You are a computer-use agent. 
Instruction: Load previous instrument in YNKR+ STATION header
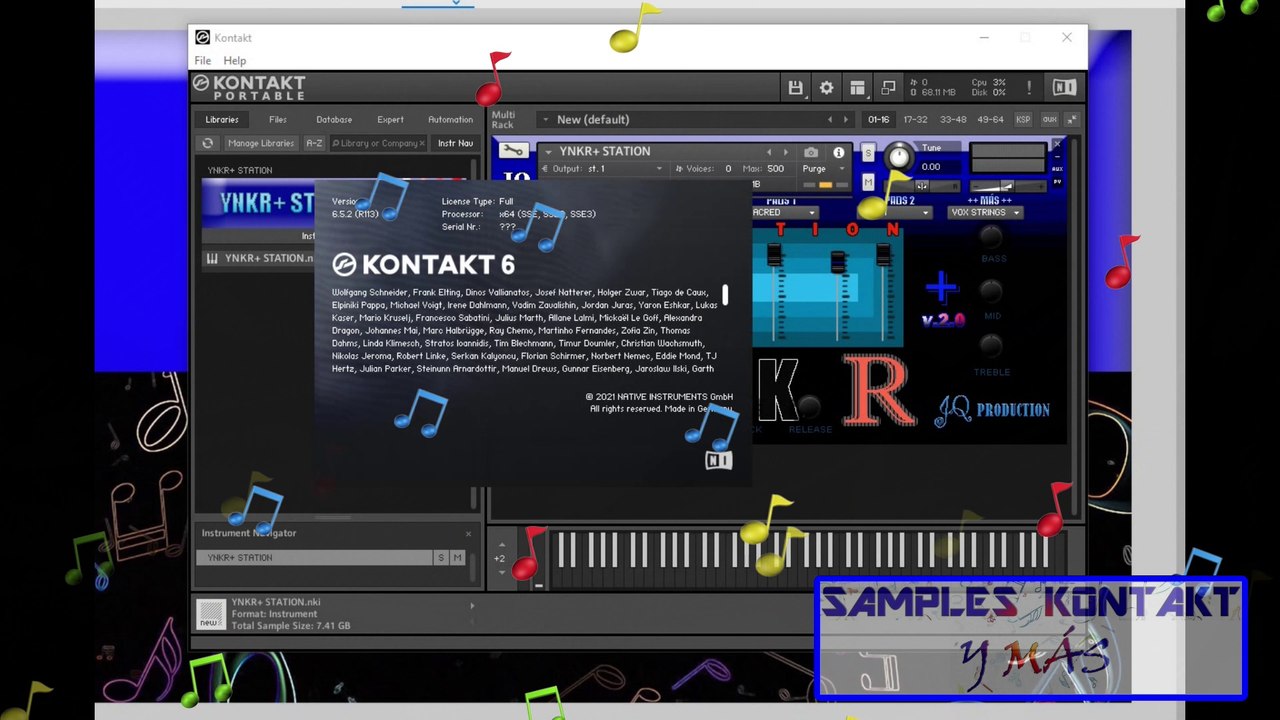pos(769,152)
